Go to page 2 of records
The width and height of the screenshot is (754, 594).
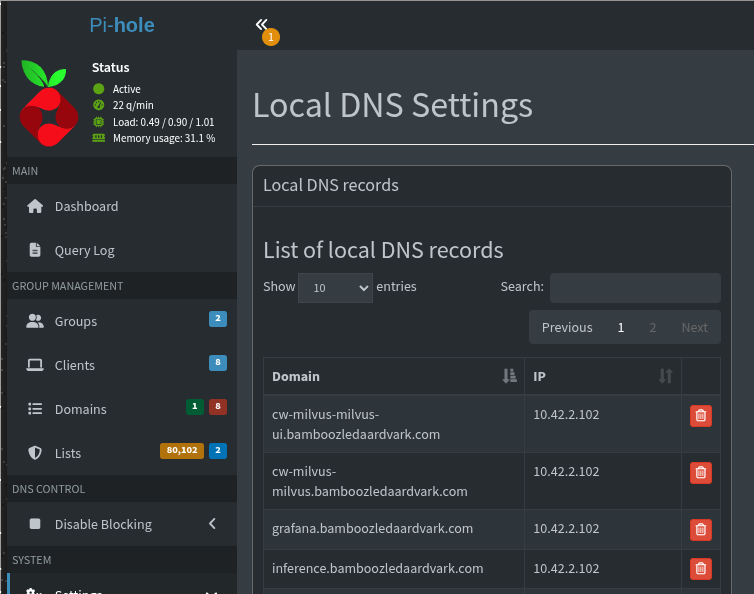tap(653, 327)
